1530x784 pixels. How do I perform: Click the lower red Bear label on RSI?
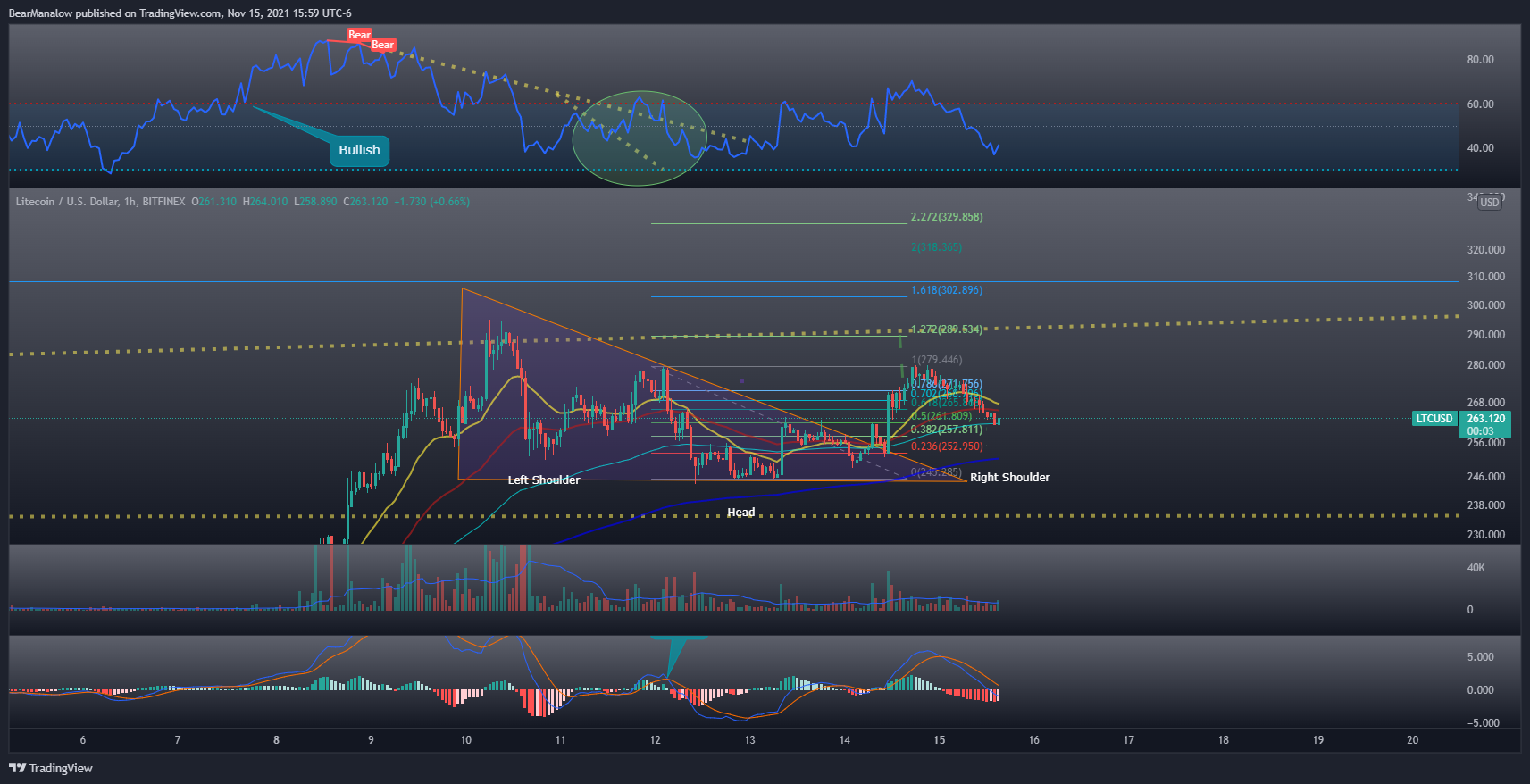[383, 45]
